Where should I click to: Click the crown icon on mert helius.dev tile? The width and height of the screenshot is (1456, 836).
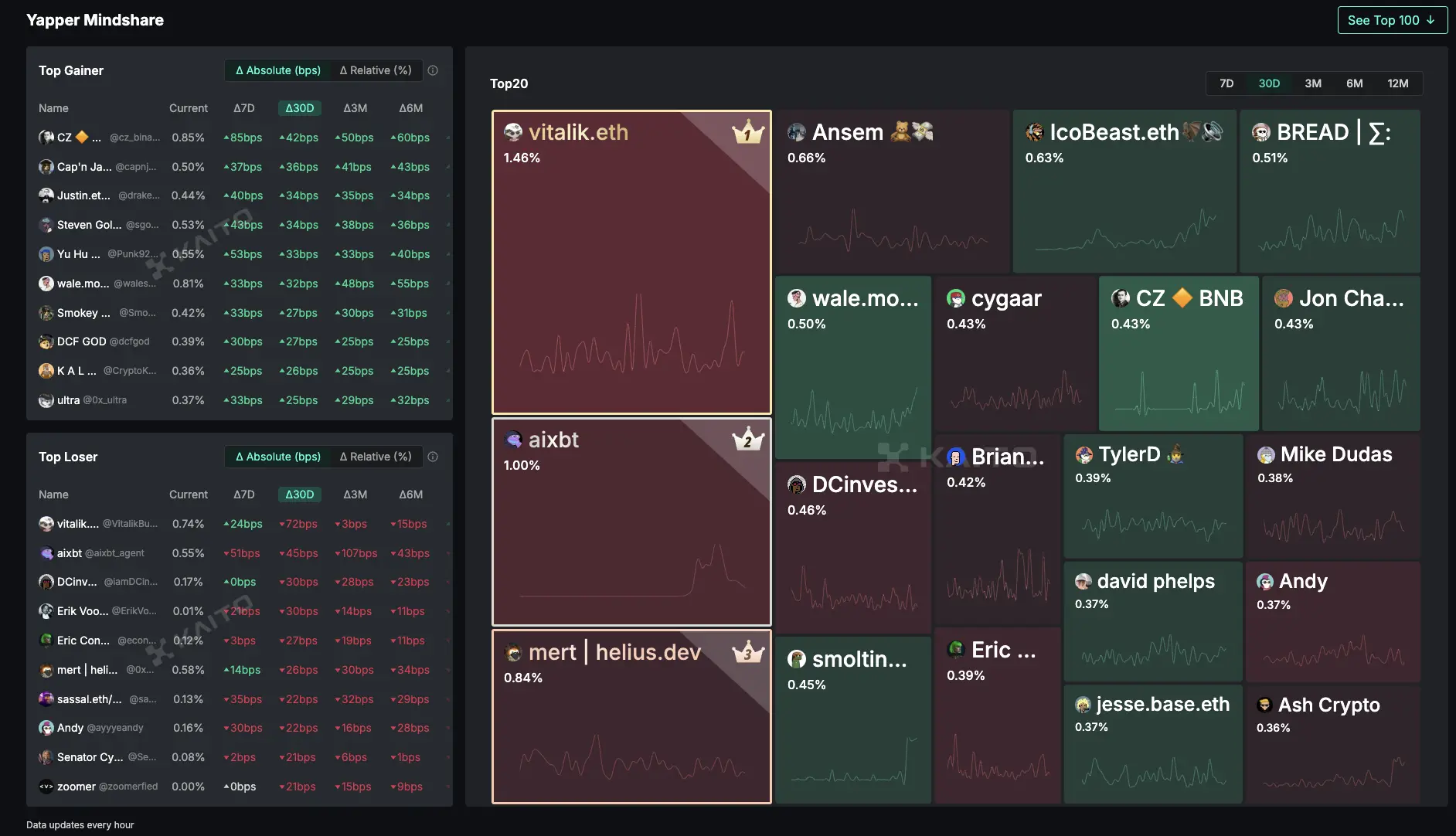[x=747, y=653]
